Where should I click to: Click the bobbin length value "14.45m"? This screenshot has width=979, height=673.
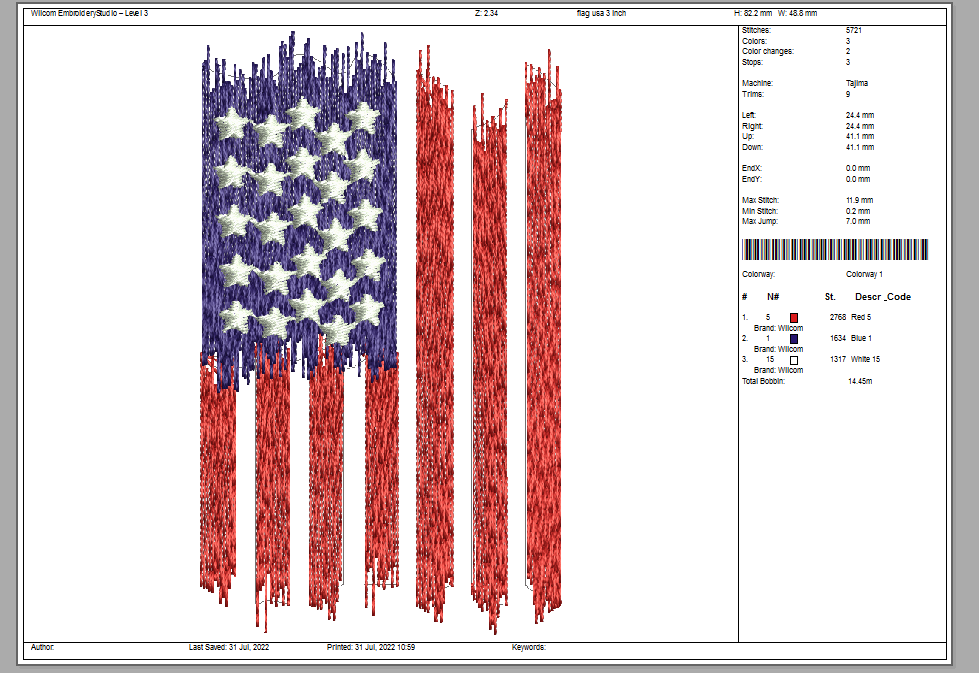pyautogui.click(x=860, y=381)
